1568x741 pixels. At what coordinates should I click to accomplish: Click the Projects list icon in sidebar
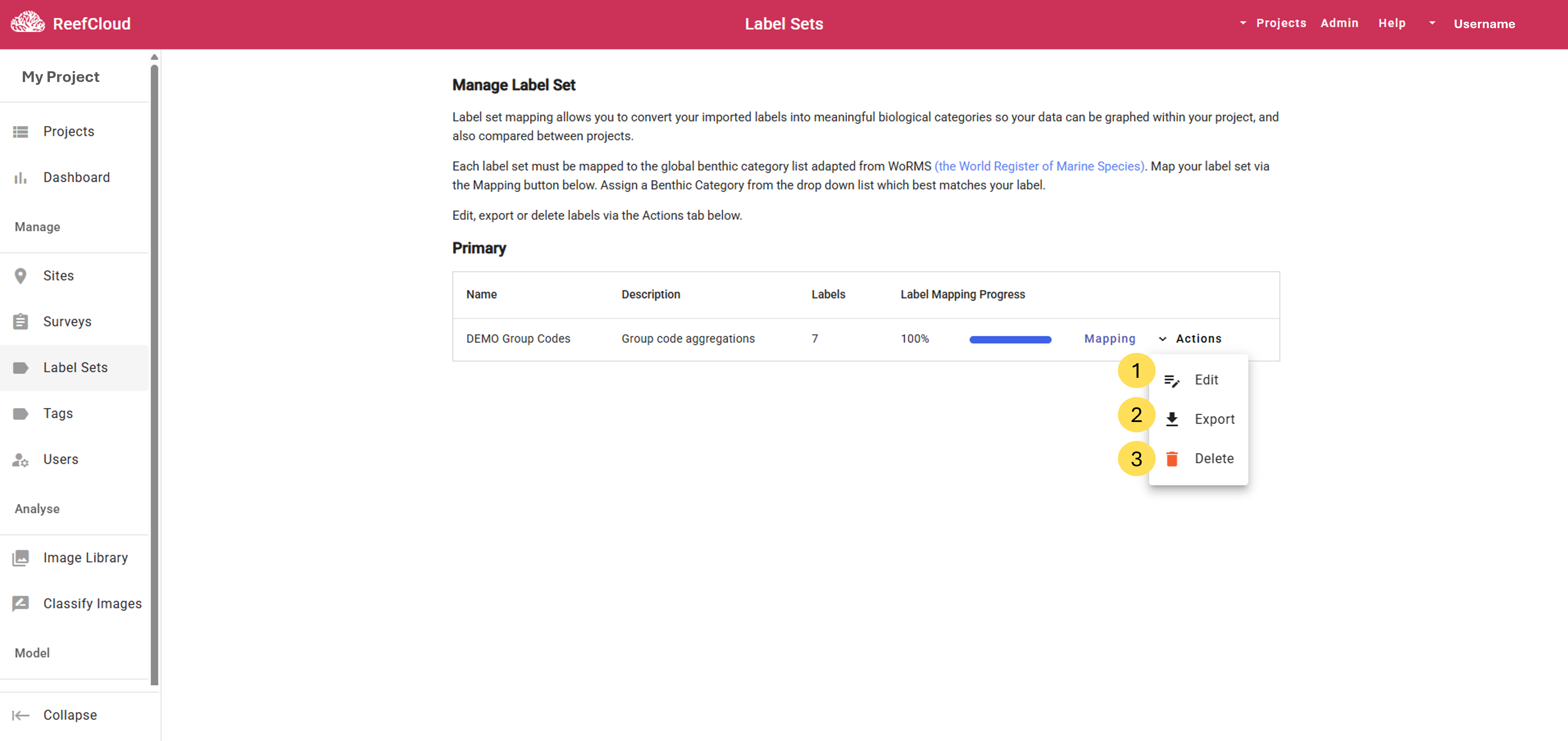pyautogui.click(x=21, y=132)
